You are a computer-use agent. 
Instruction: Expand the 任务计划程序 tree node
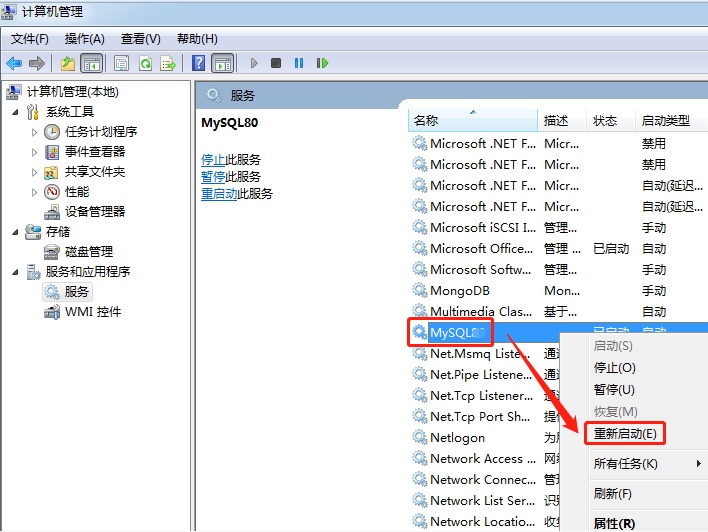click(x=34, y=132)
